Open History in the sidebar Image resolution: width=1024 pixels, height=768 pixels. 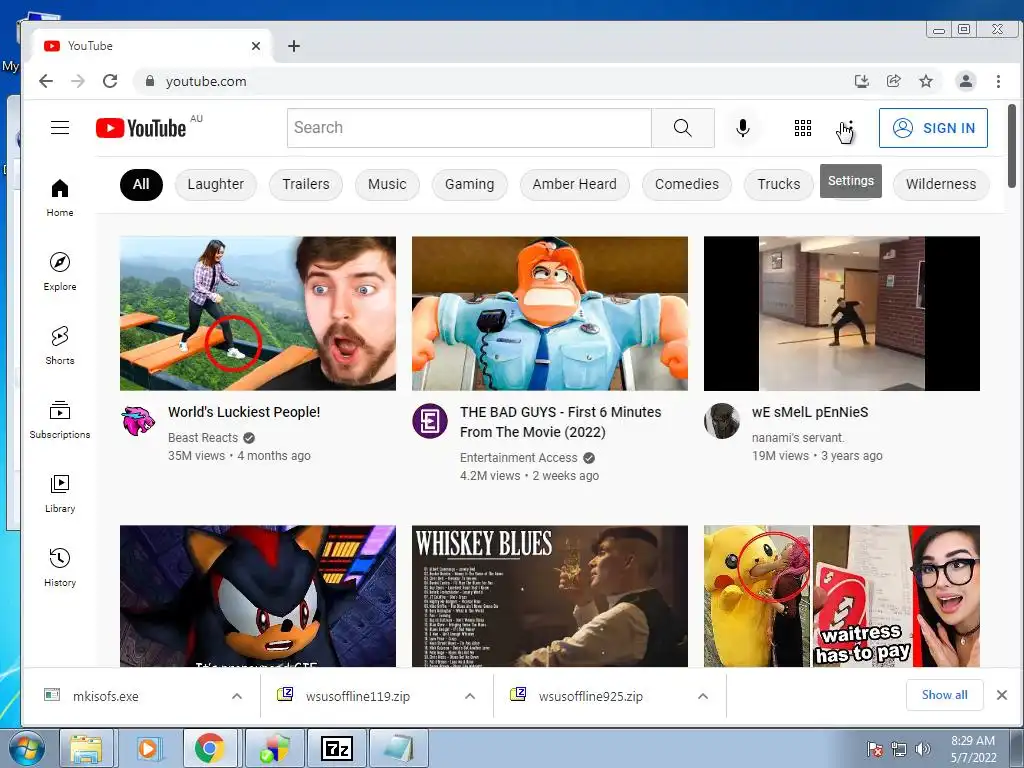pyautogui.click(x=60, y=567)
